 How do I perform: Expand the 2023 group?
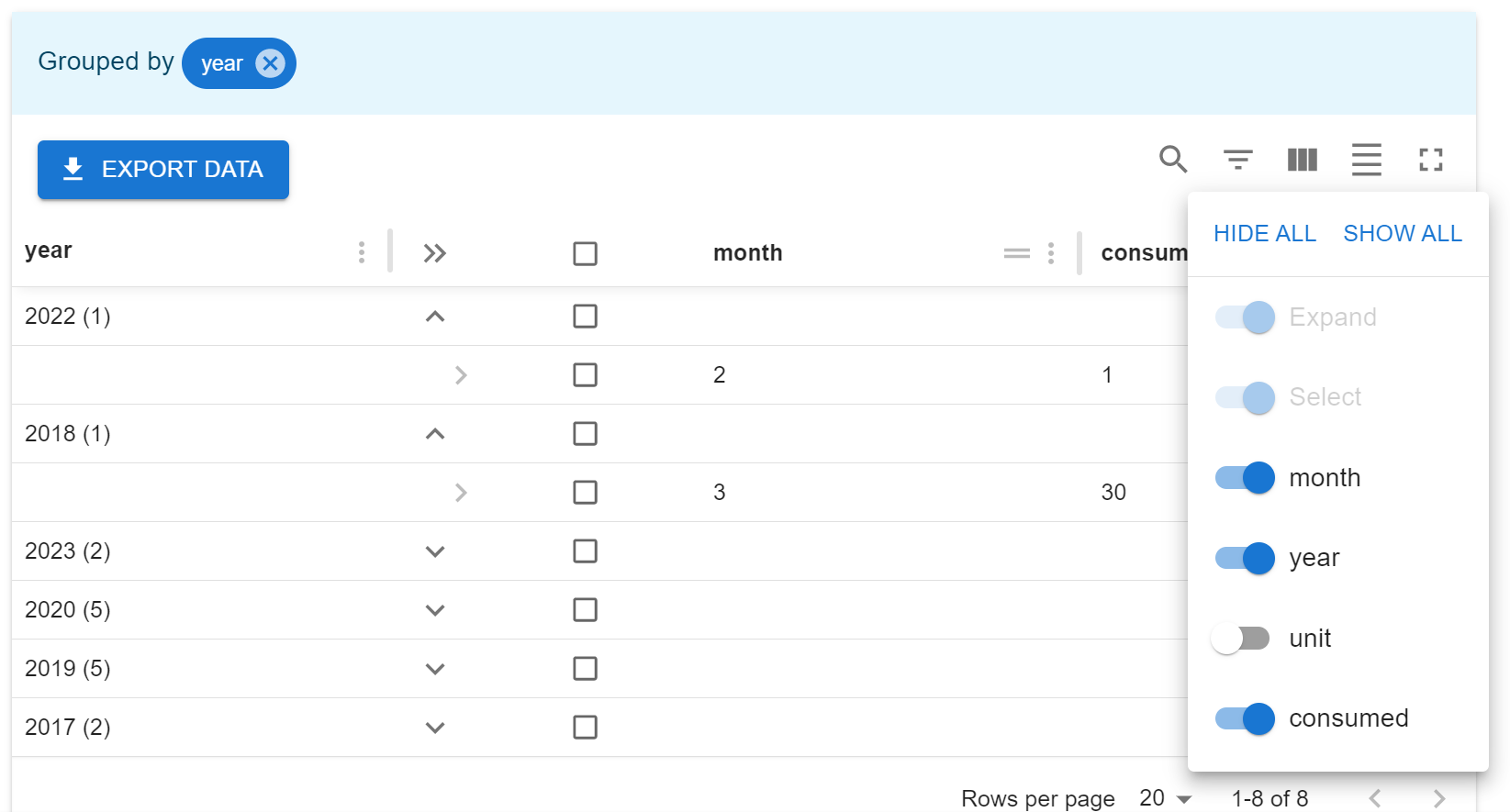(435, 551)
